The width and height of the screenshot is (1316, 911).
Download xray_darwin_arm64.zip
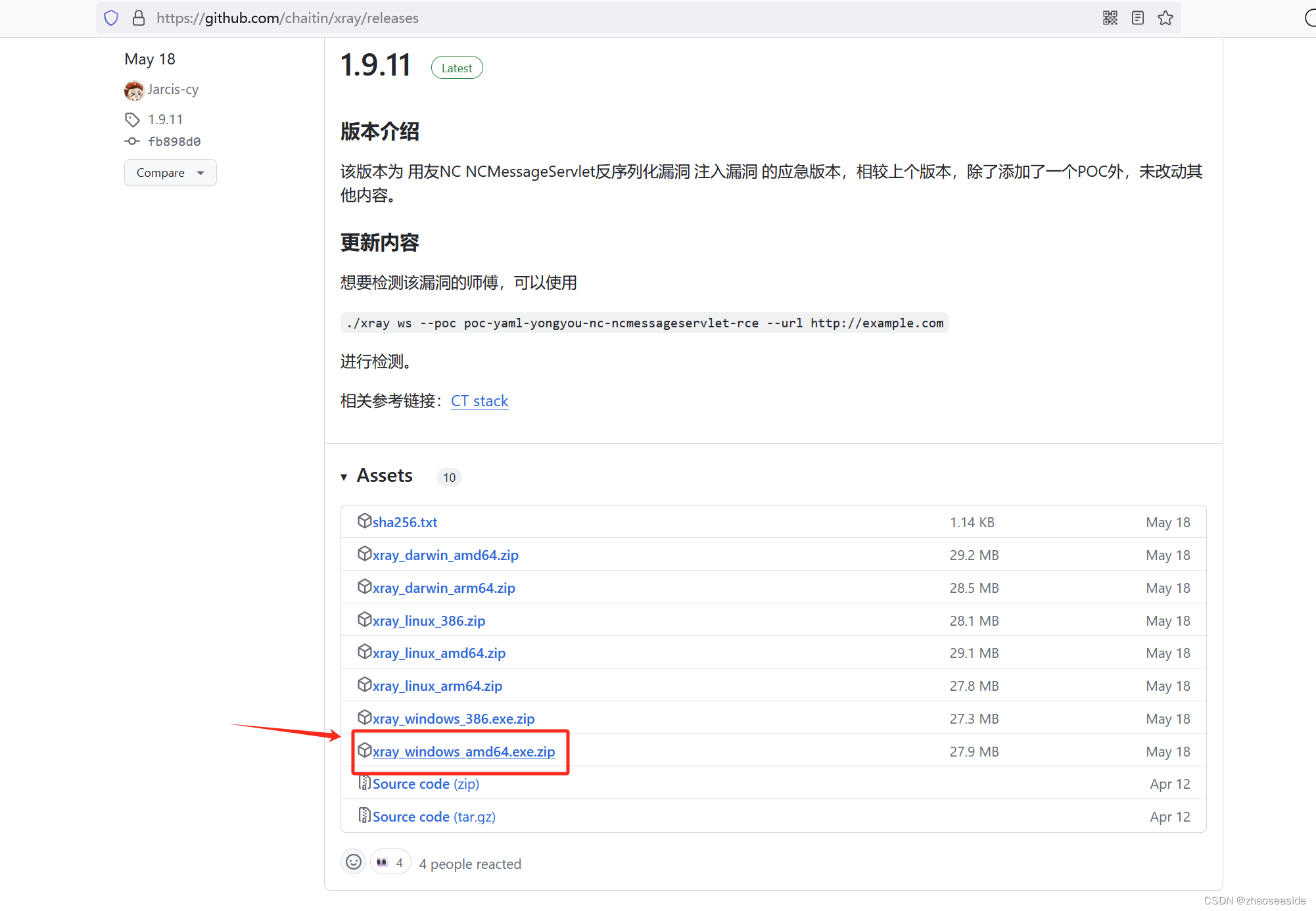[444, 588]
